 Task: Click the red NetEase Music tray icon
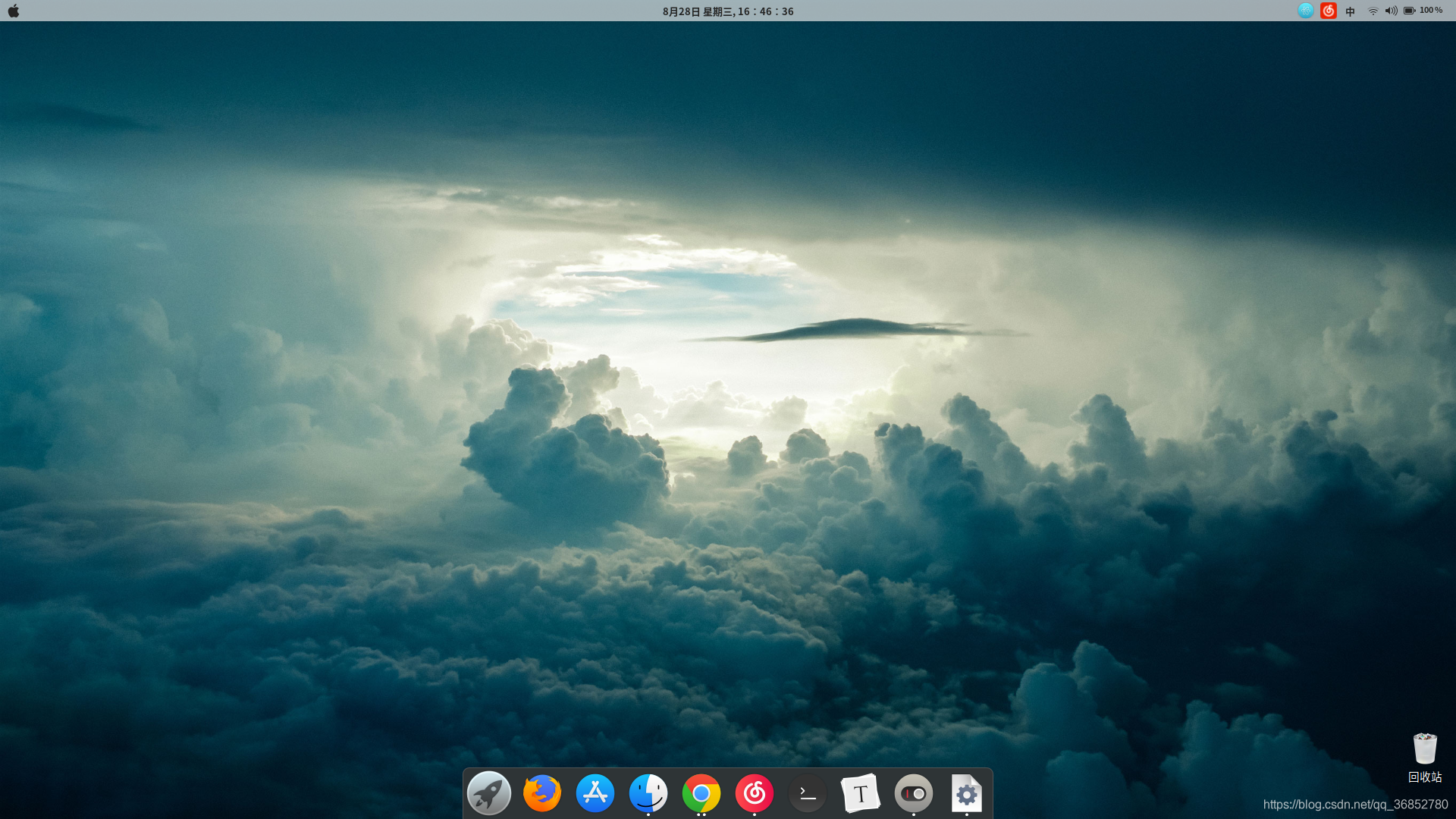pos(1329,11)
